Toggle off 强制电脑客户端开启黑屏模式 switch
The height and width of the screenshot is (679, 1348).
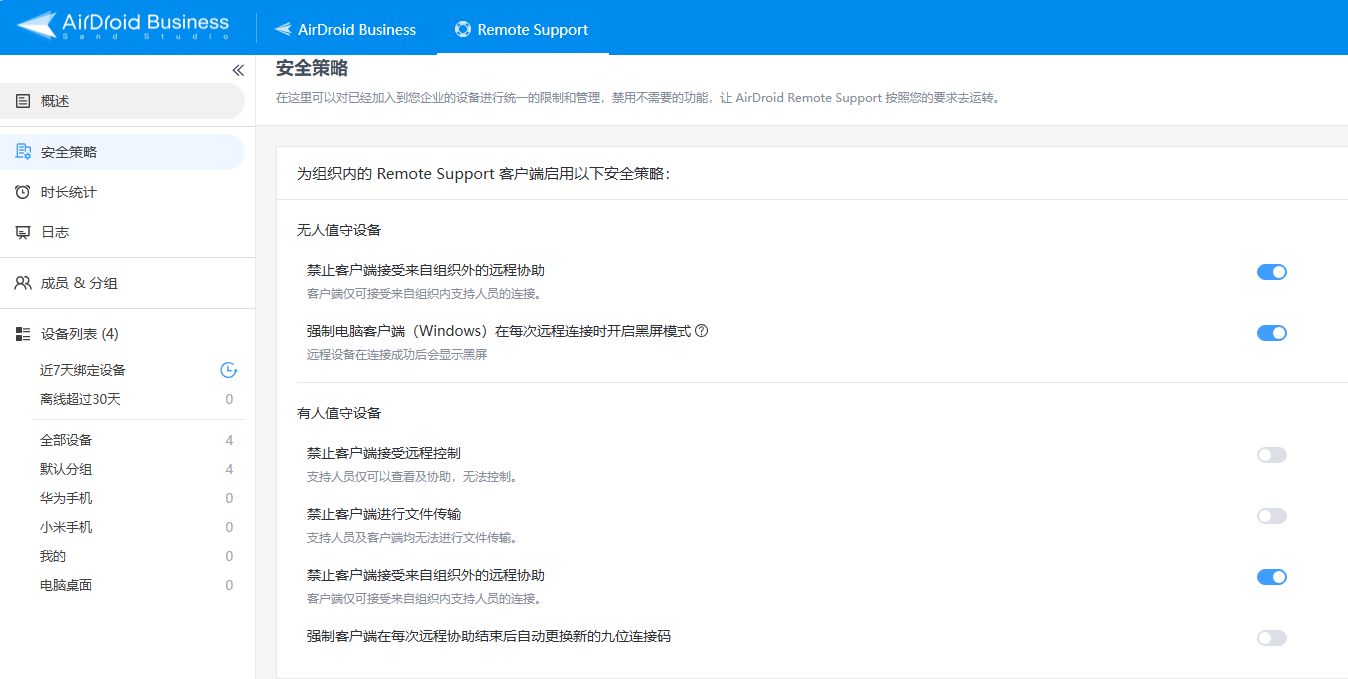pos(1271,333)
